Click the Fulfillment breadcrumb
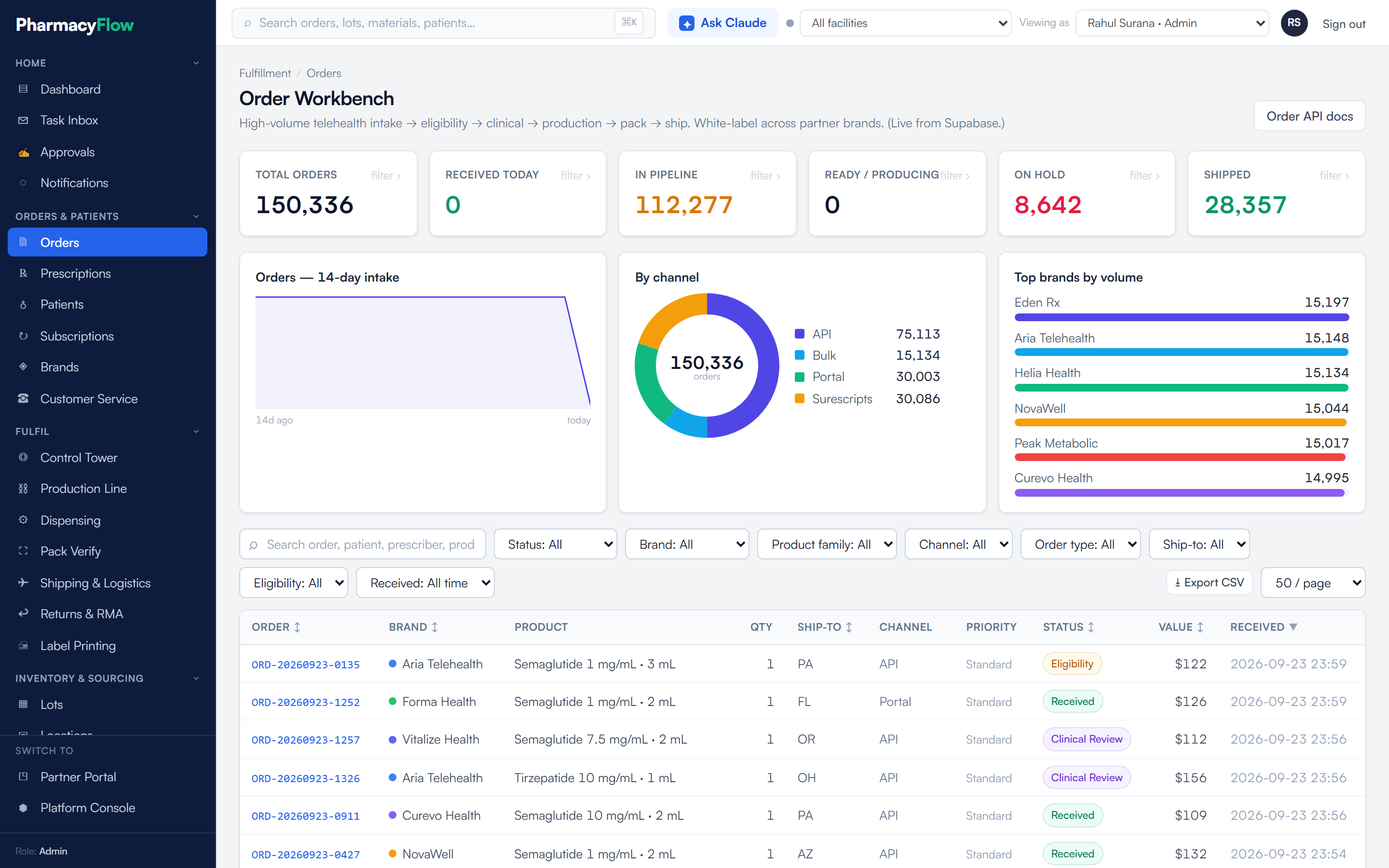 [x=265, y=73]
